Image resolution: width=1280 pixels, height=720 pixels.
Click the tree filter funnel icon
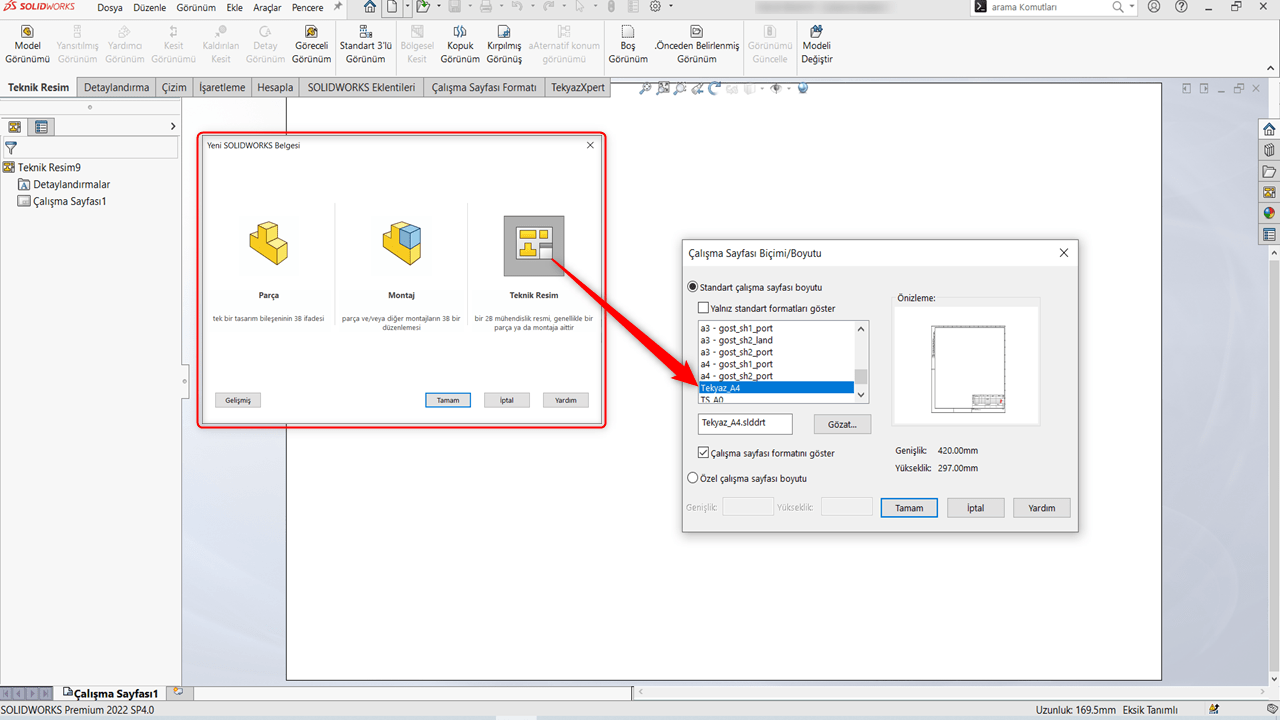coord(11,148)
